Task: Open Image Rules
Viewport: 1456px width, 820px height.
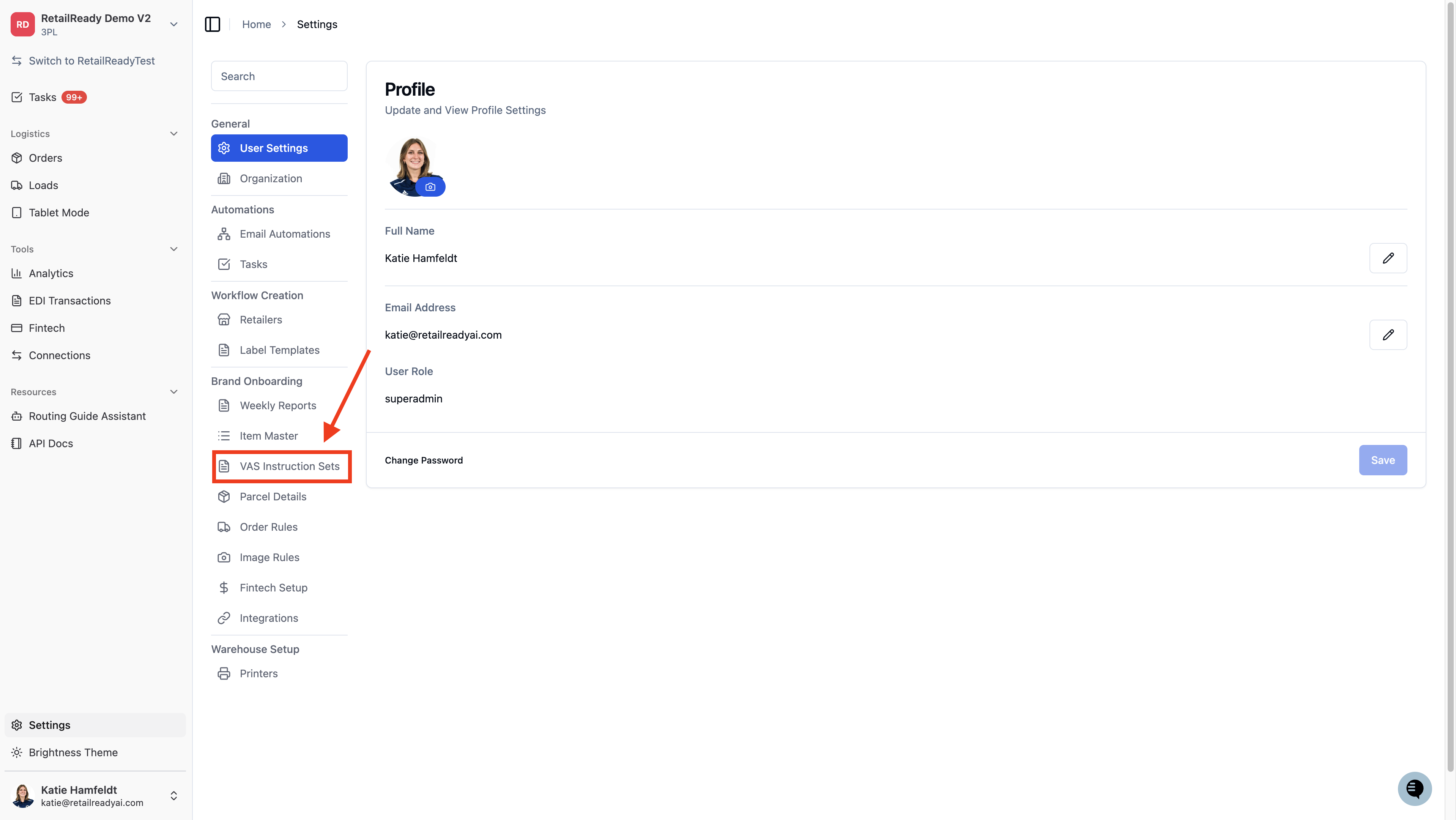Action: 279,558
